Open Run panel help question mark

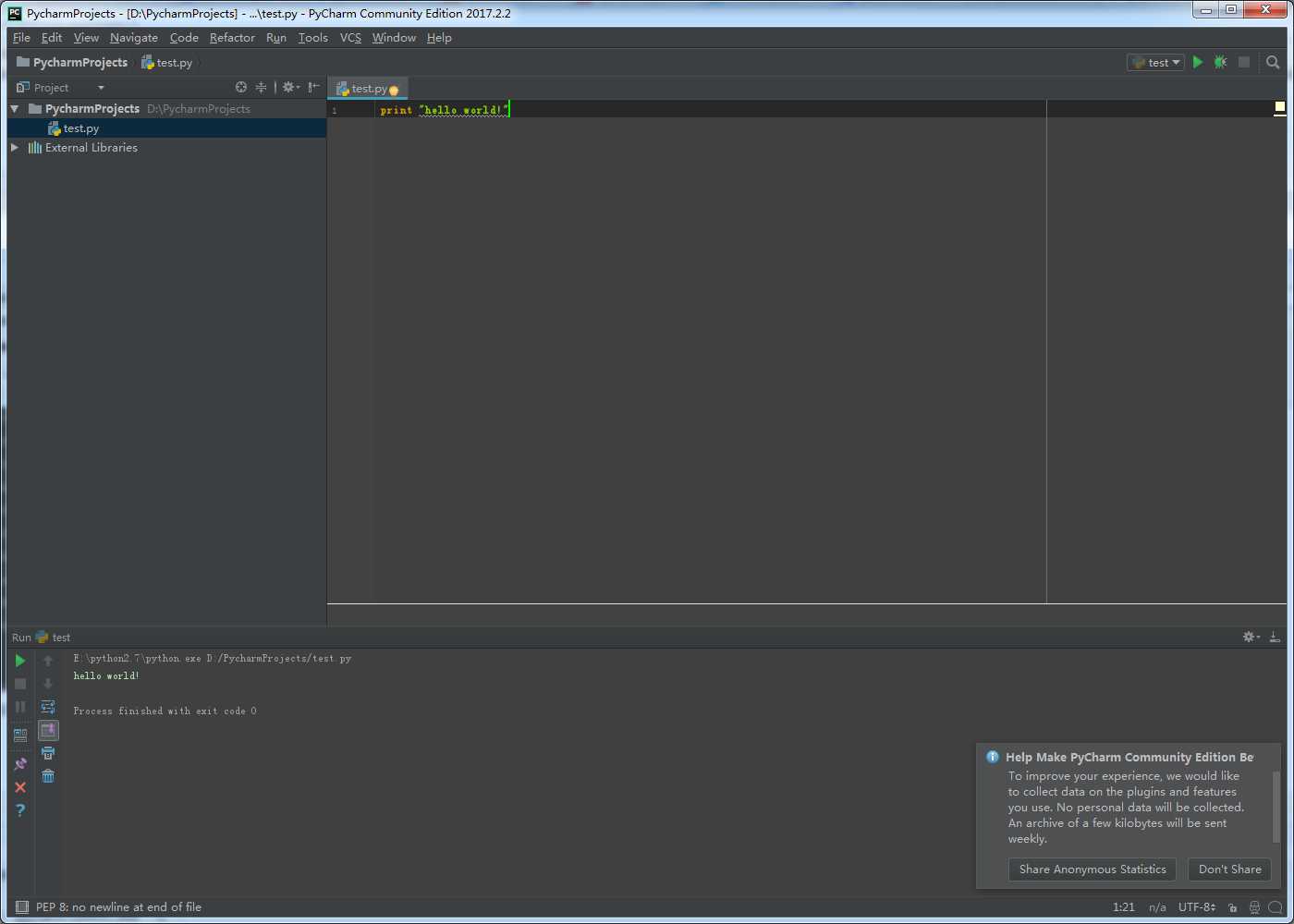20,810
